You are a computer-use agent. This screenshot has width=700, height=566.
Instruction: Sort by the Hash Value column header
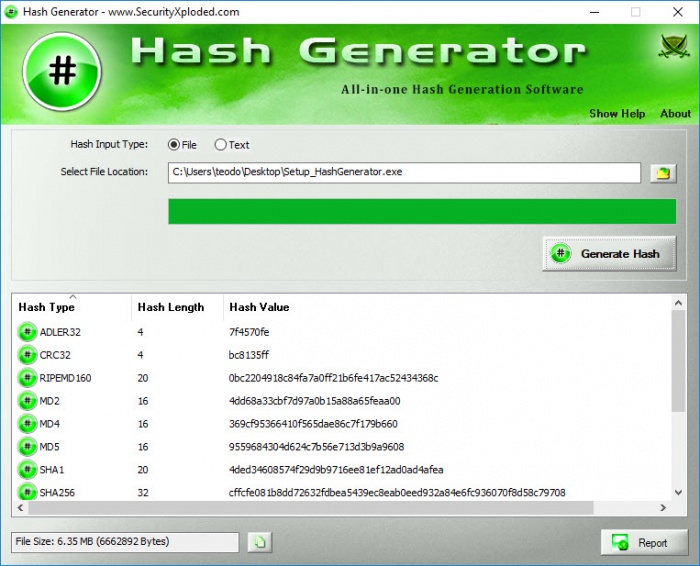coord(447,307)
